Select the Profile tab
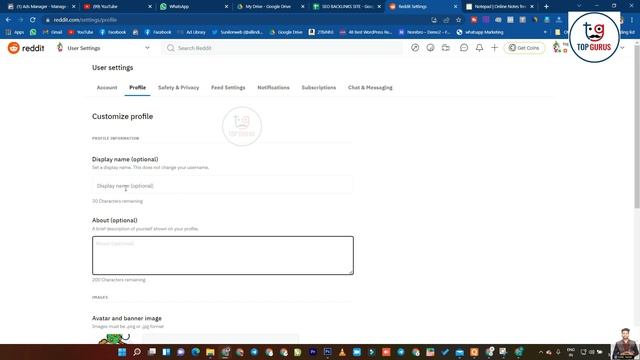The height and width of the screenshot is (360, 640). 138,87
